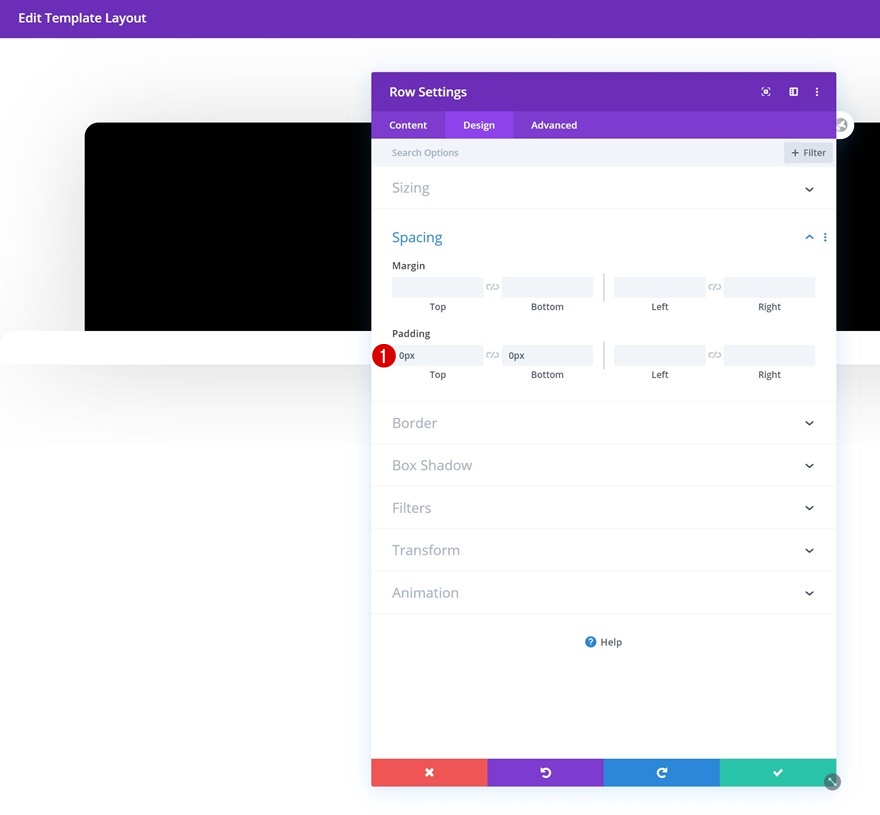Discard changes with red X button
This screenshot has height=815, width=880.
tap(429, 772)
